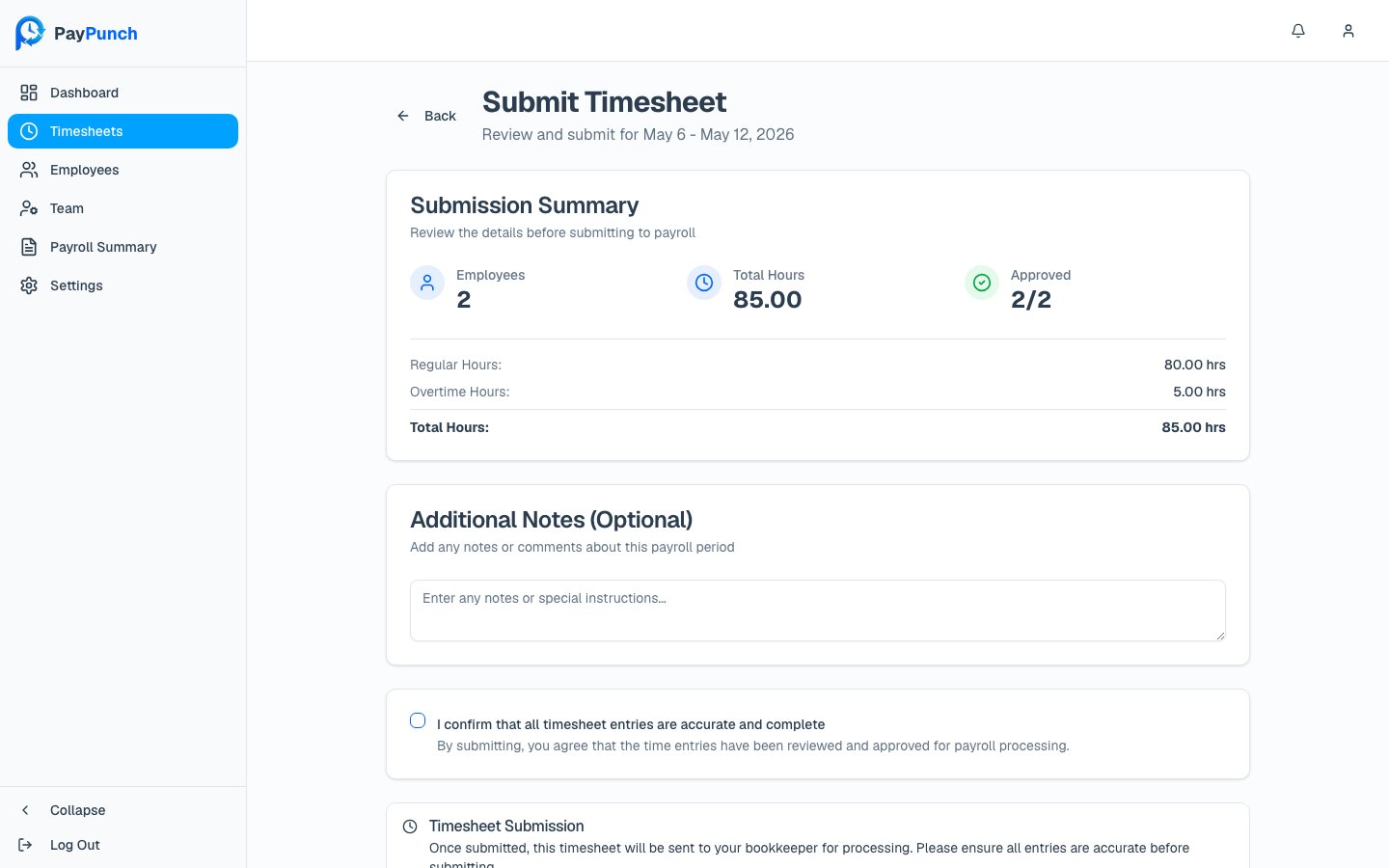
Task: Open the user profile icon
Action: point(1348,31)
